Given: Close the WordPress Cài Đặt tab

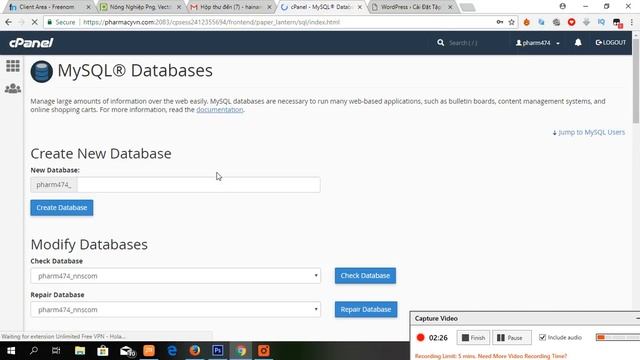Looking at the screenshot, I should (450, 7).
